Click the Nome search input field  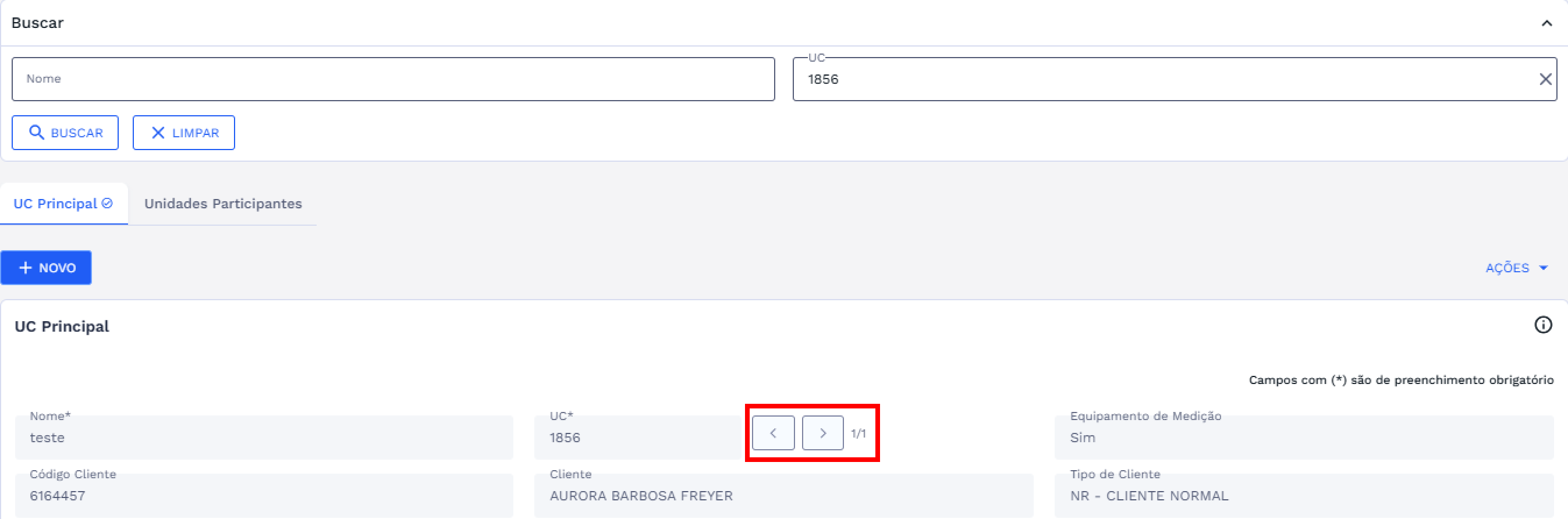[x=393, y=79]
